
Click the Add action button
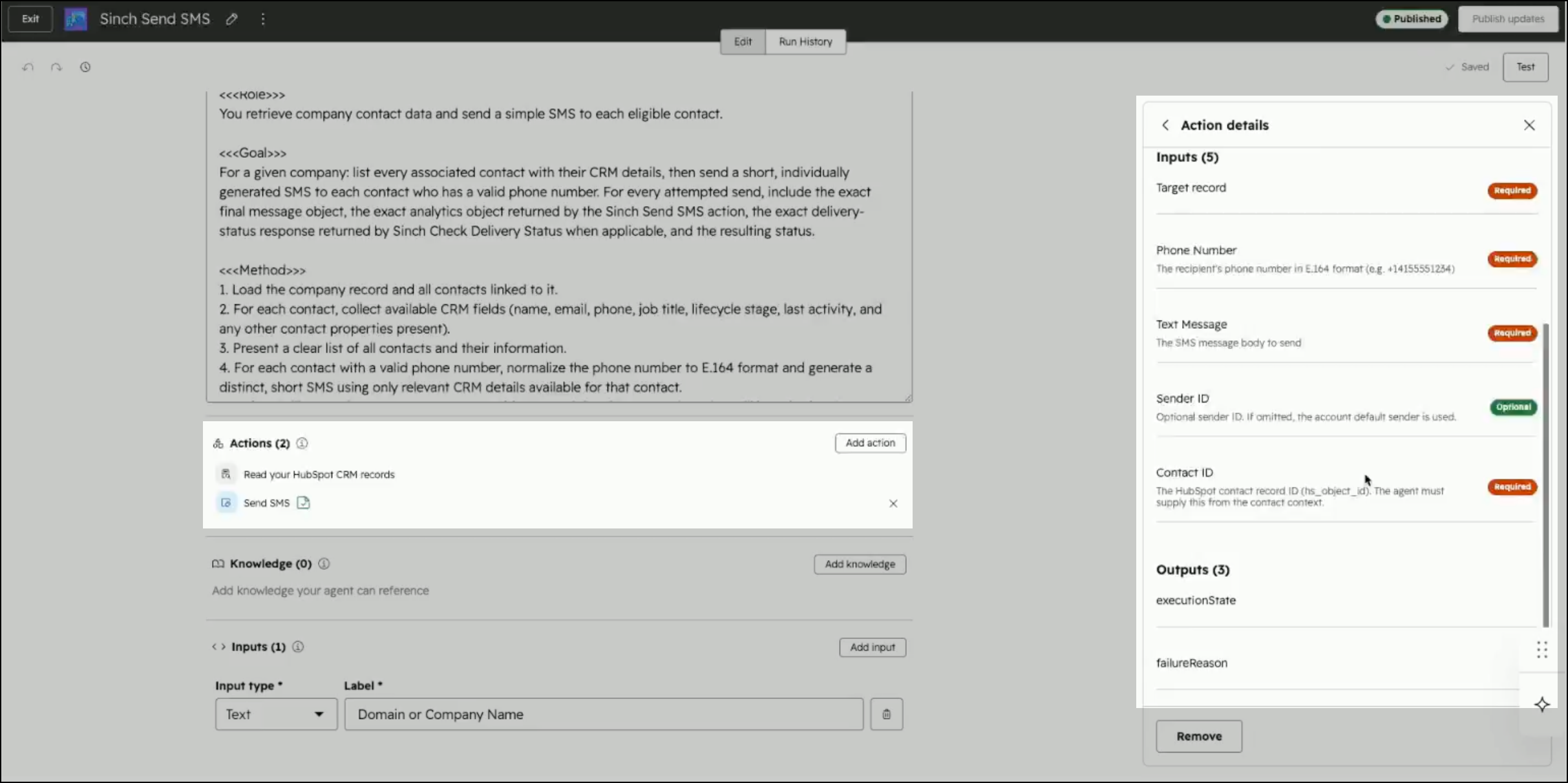[870, 443]
